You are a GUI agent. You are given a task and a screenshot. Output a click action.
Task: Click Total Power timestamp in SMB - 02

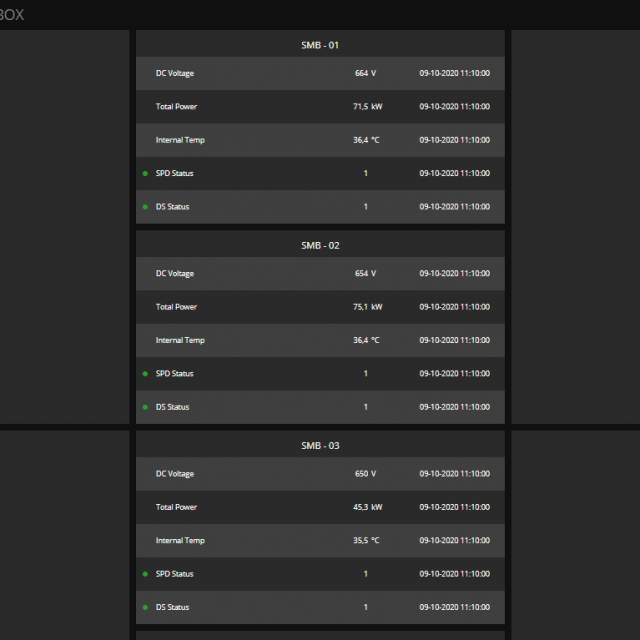454,307
